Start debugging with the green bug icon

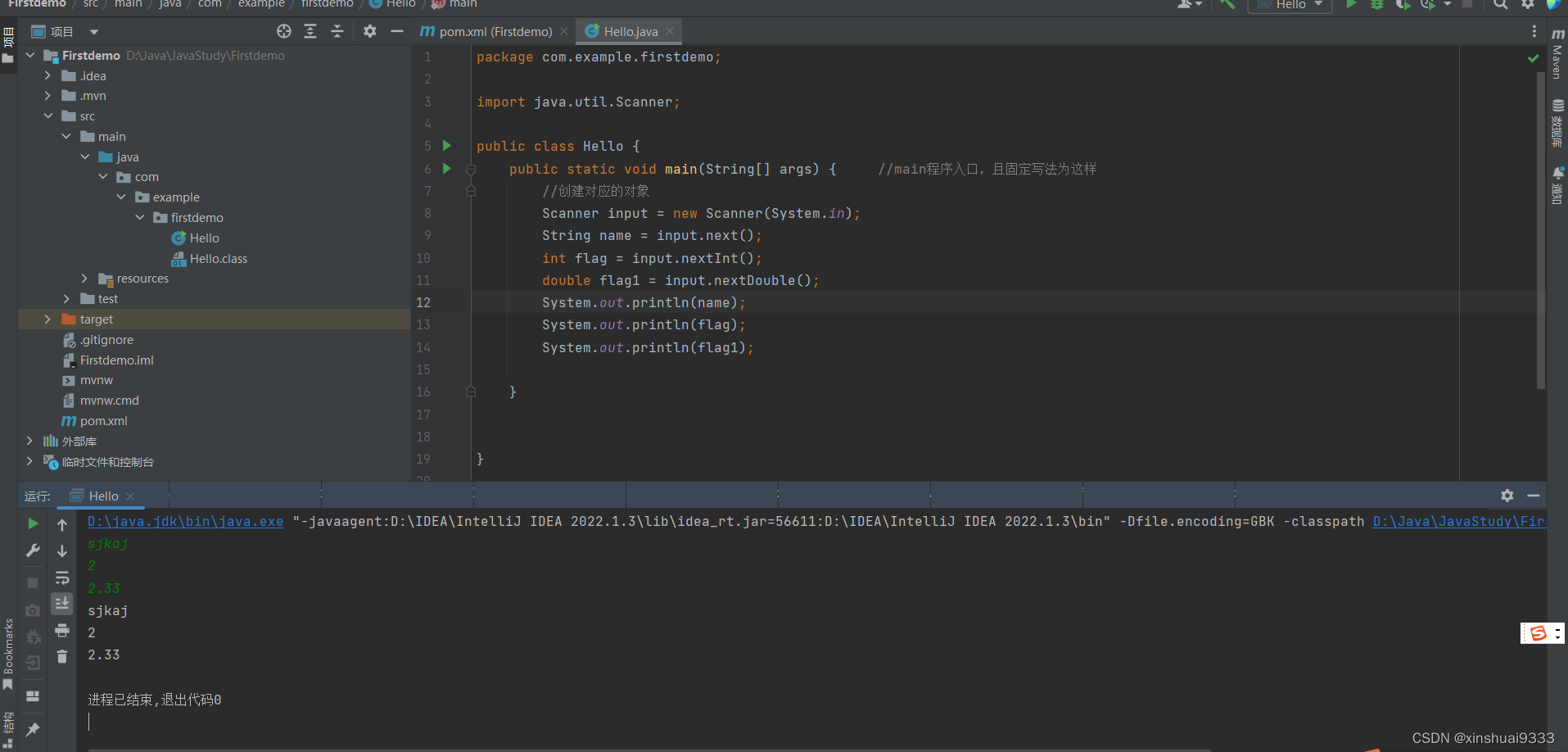click(1377, 4)
